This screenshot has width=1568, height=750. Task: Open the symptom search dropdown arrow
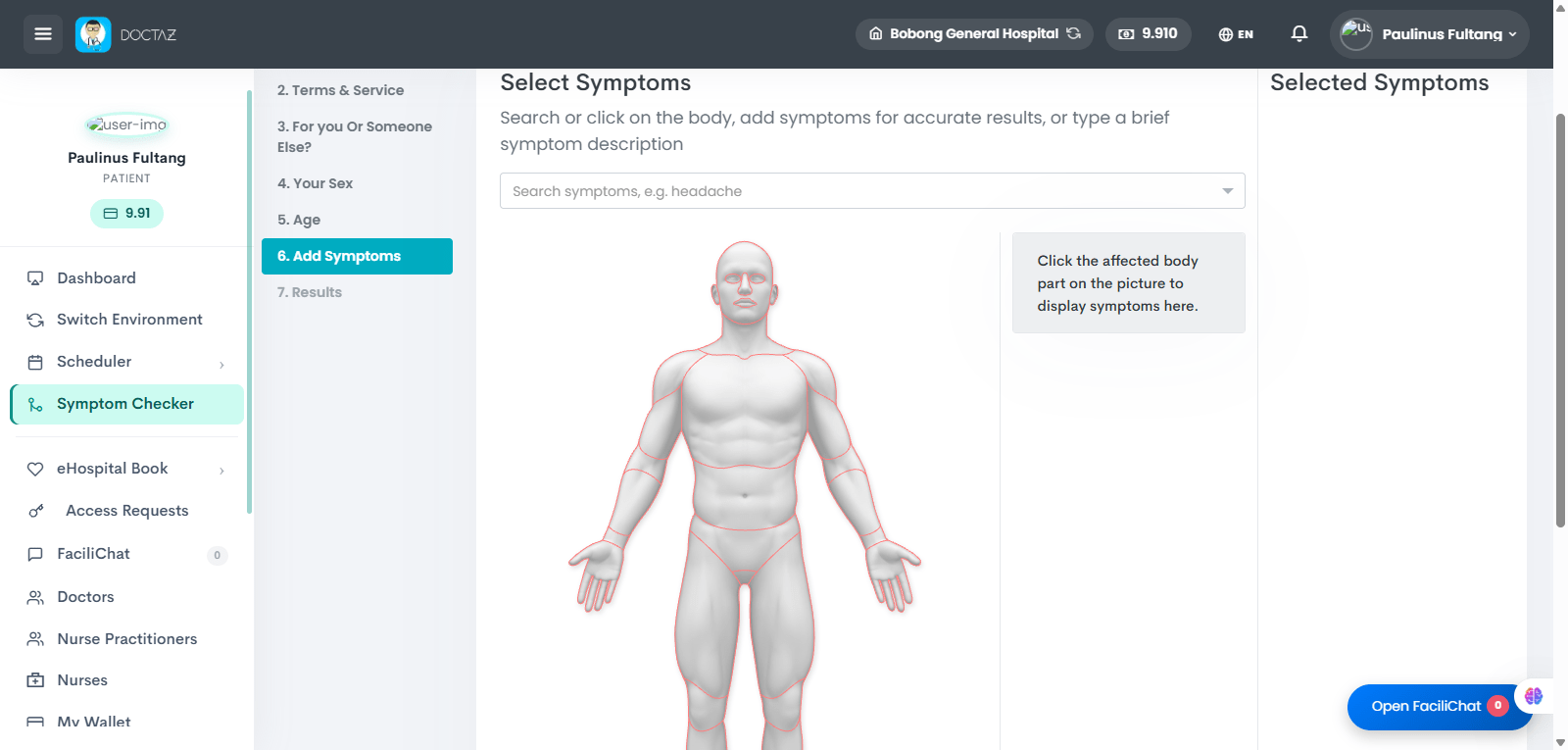(x=1228, y=191)
